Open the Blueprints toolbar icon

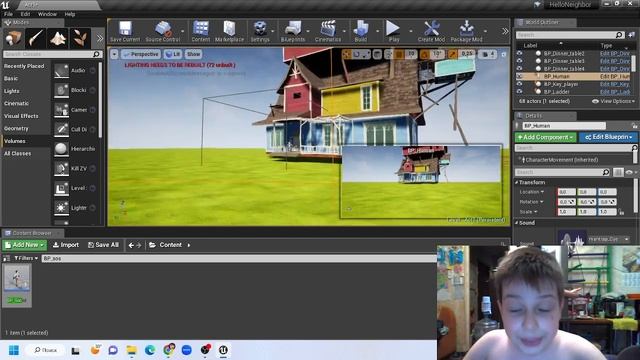coord(293,31)
